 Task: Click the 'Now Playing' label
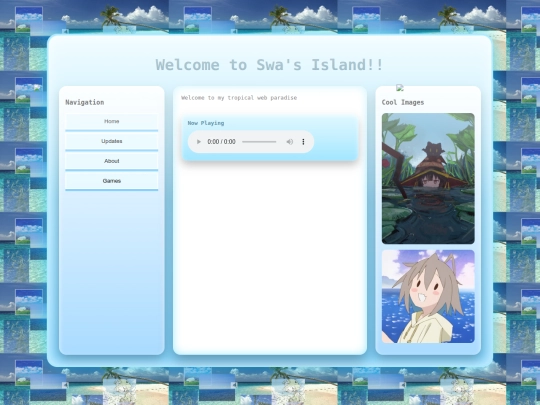point(206,123)
